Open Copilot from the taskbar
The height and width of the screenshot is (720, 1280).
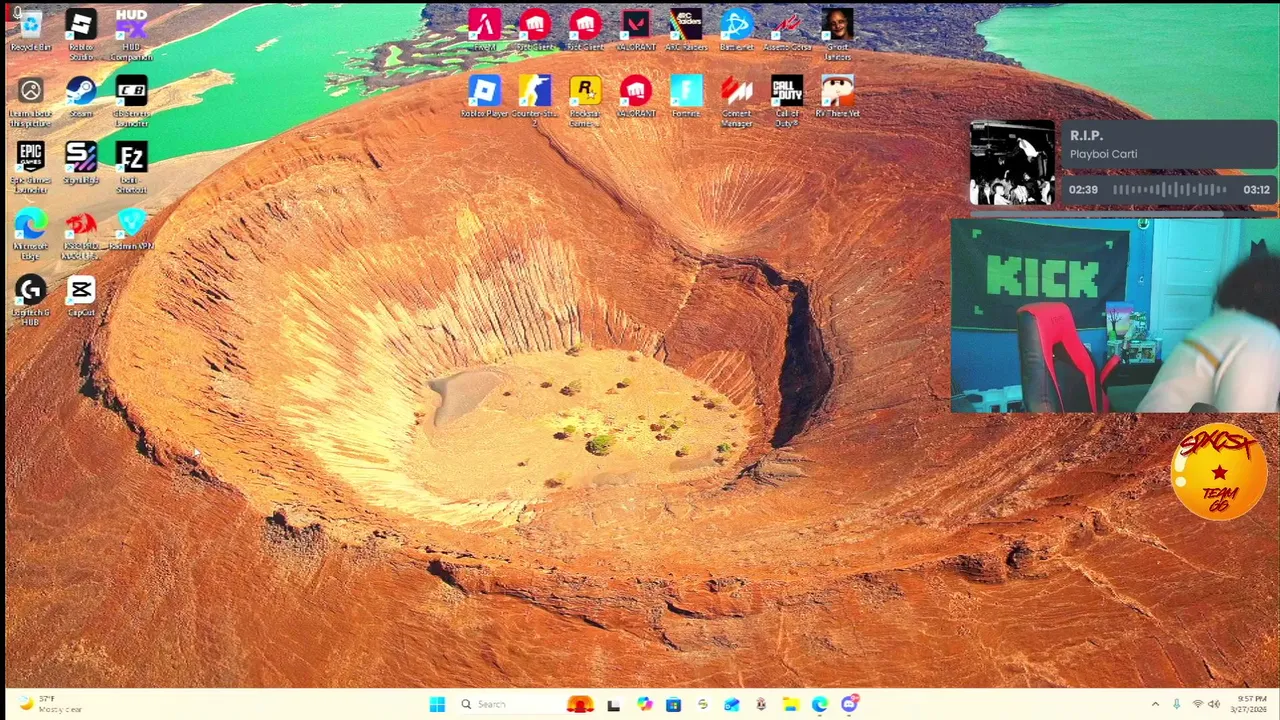click(x=645, y=704)
